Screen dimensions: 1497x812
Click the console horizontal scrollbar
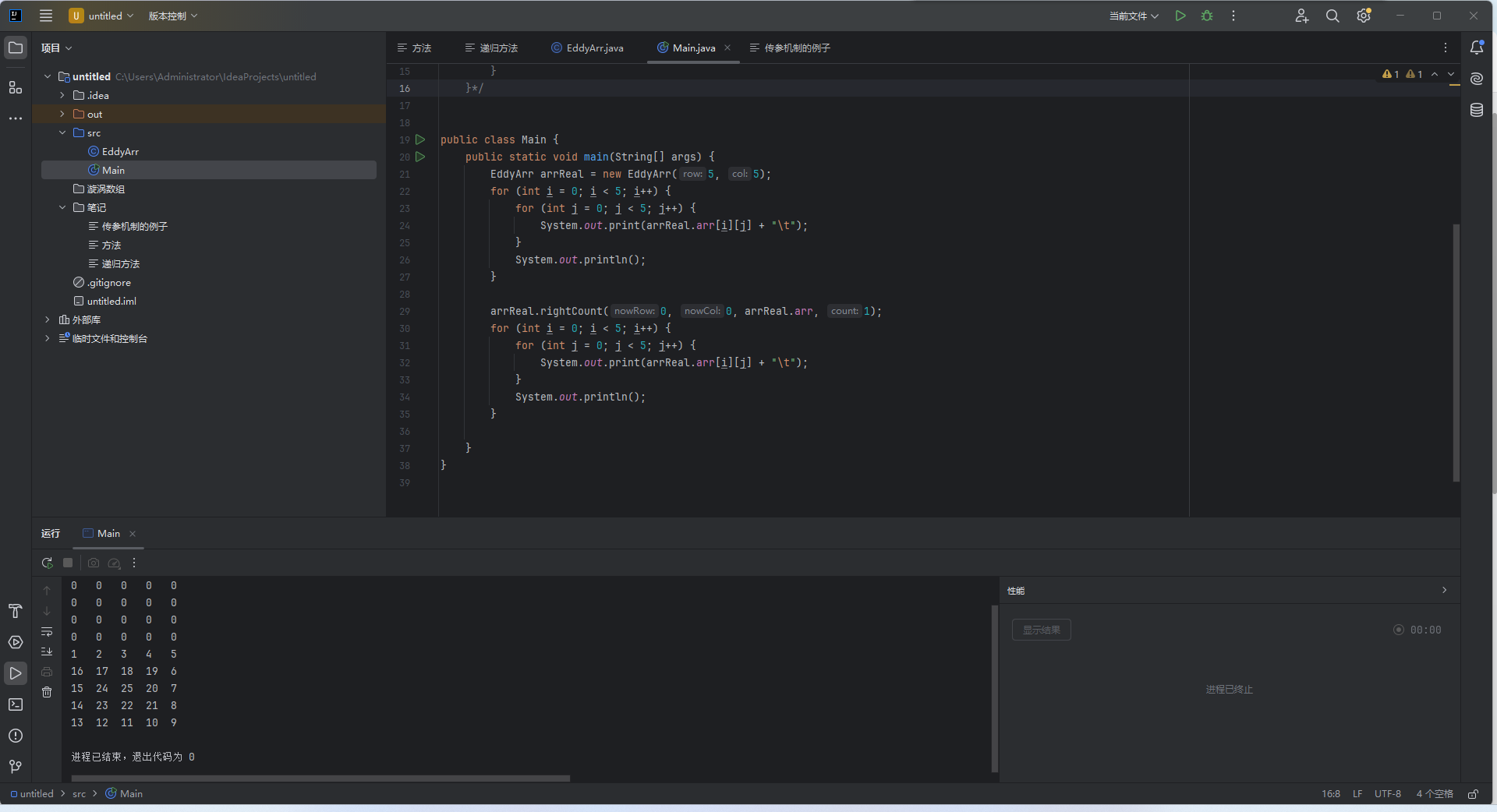320,778
